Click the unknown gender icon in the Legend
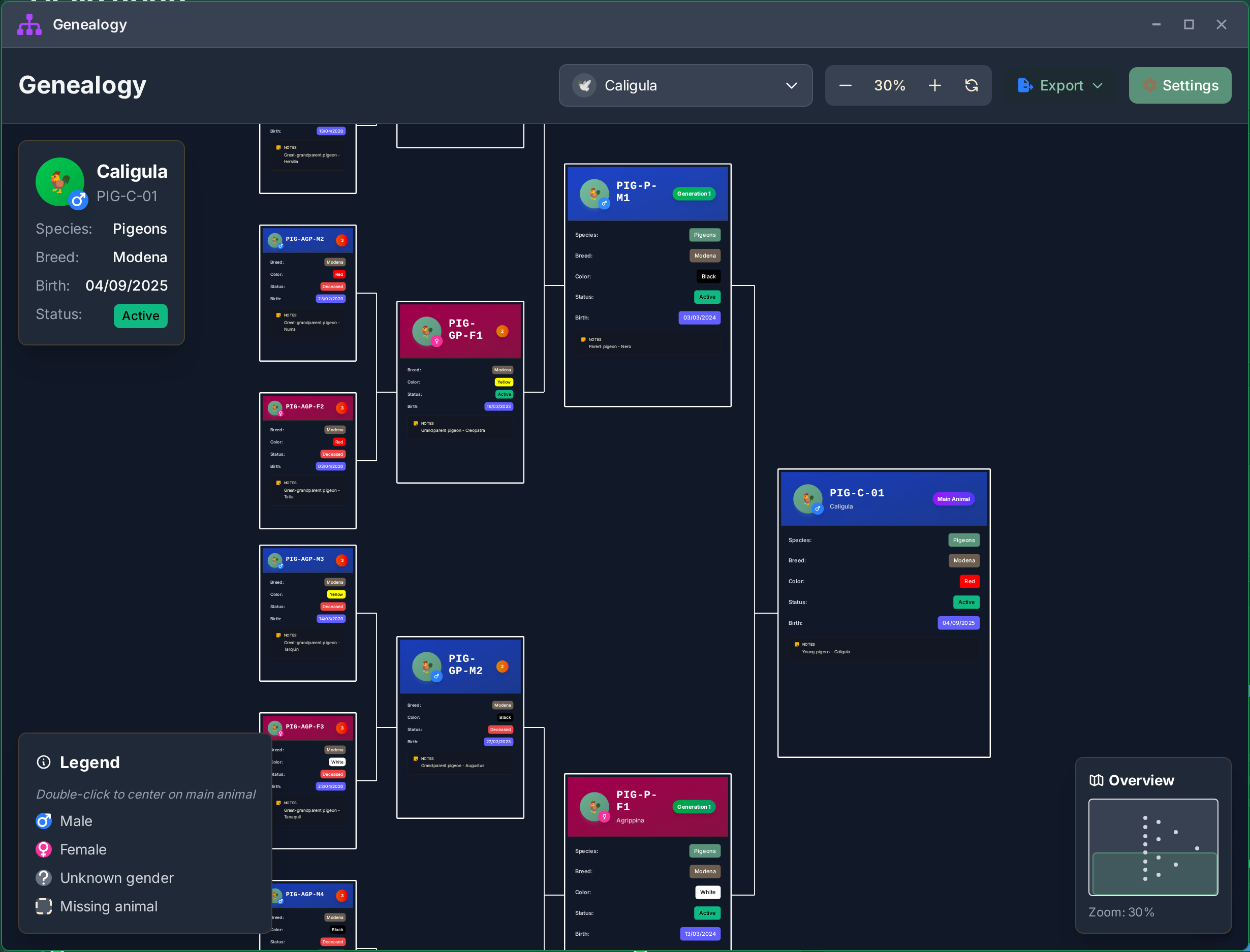Image resolution: width=1250 pixels, height=952 pixels. pos(43,878)
